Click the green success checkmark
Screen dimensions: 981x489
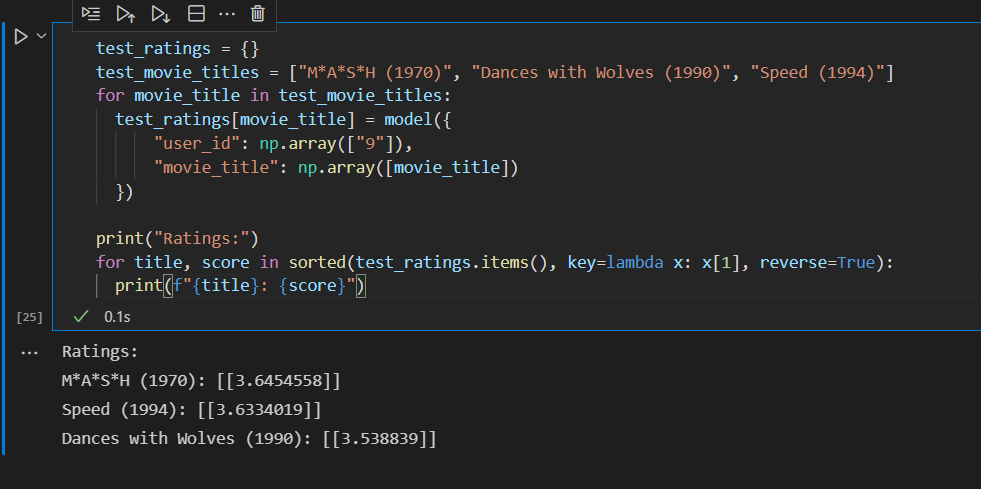tap(82, 316)
